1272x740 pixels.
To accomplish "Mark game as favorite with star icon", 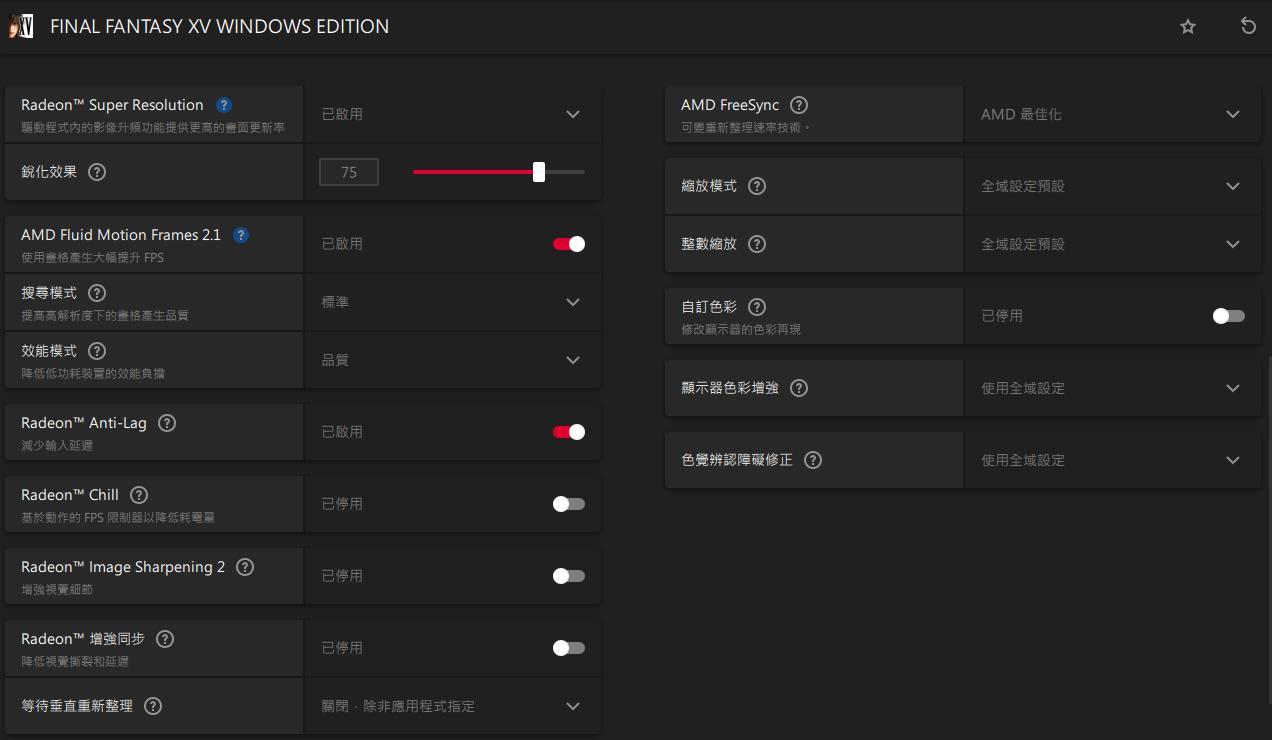I will pos(1188,26).
